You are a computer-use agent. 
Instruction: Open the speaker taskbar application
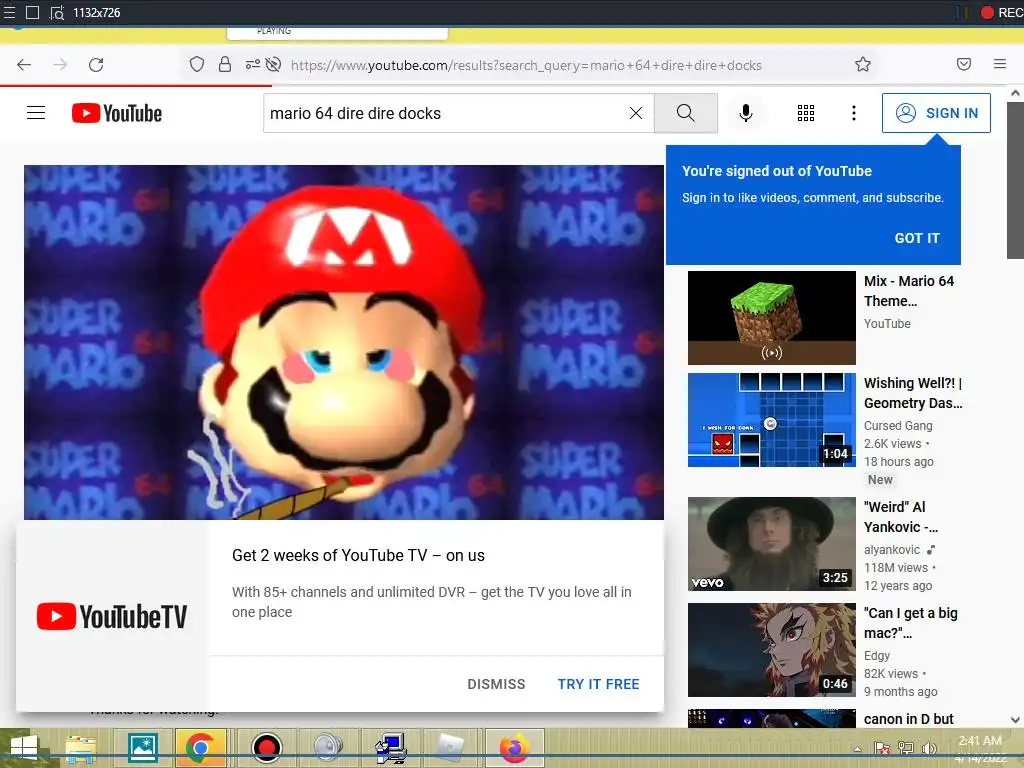click(328, 748)
